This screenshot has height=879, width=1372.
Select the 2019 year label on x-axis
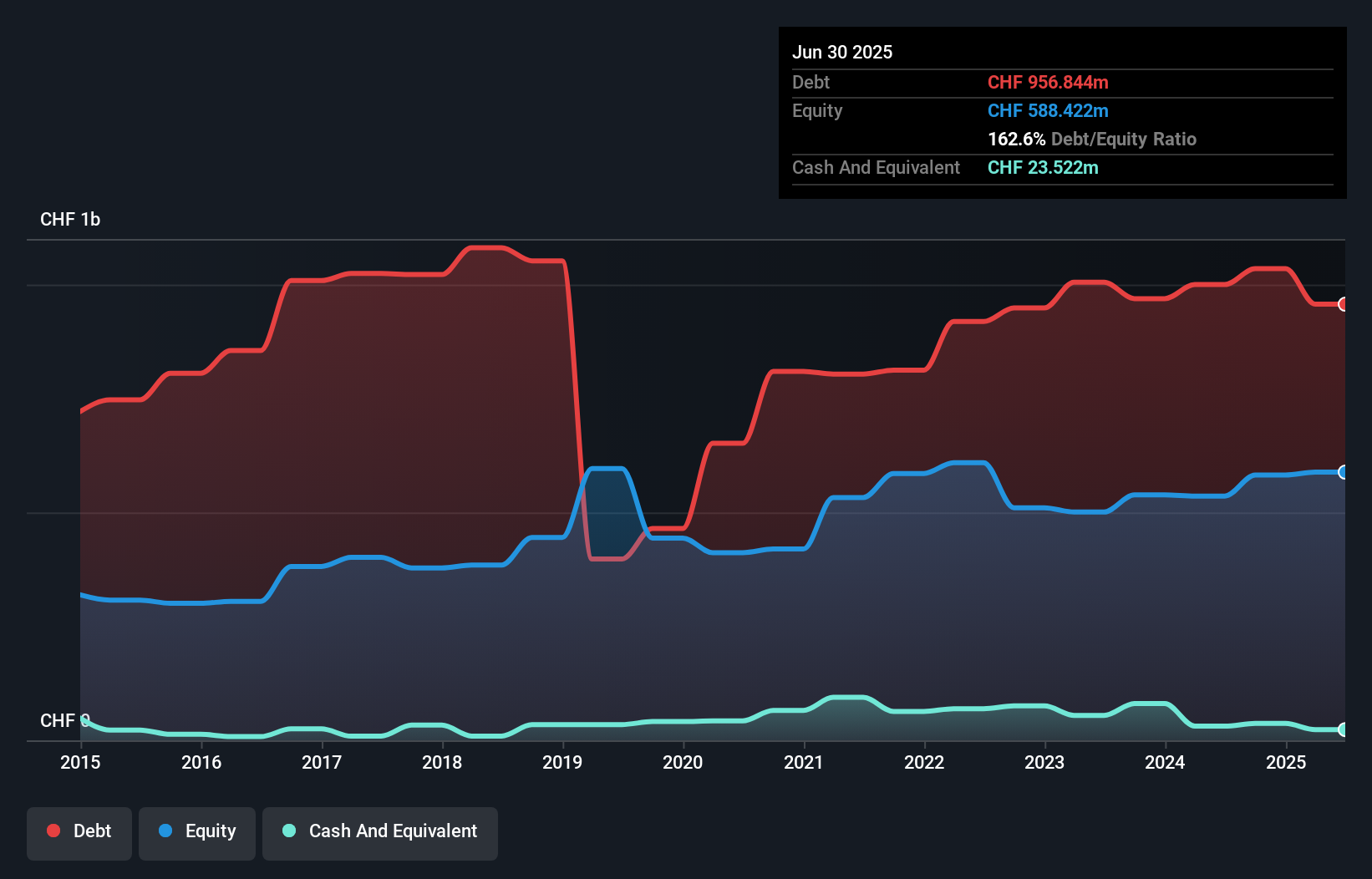(x=562, y=762)
